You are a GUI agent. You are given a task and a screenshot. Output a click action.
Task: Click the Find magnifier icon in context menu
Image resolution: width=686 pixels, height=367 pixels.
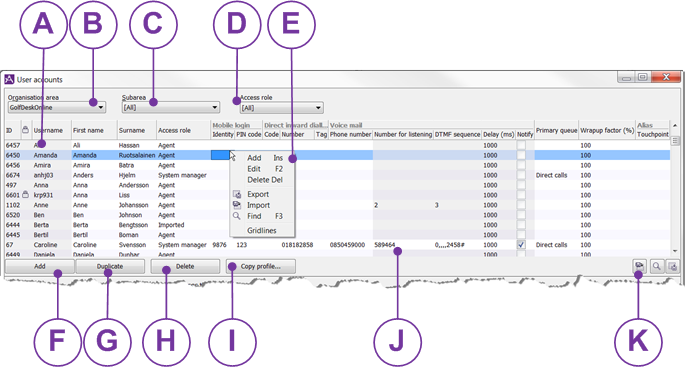coord(237,216)
